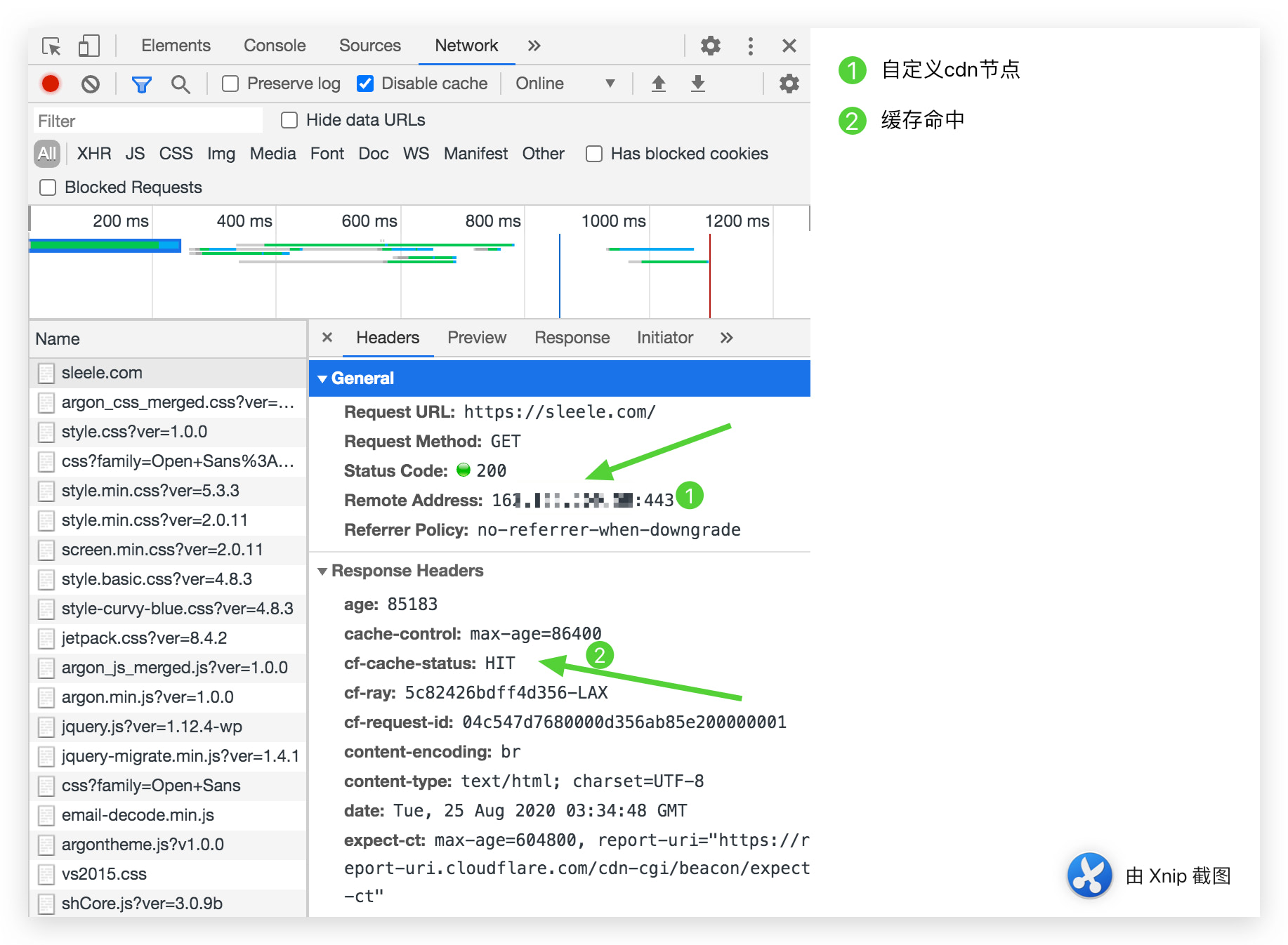1288x945 pixels.
Task: Open network search with magnifier icon
Action: 180,84
